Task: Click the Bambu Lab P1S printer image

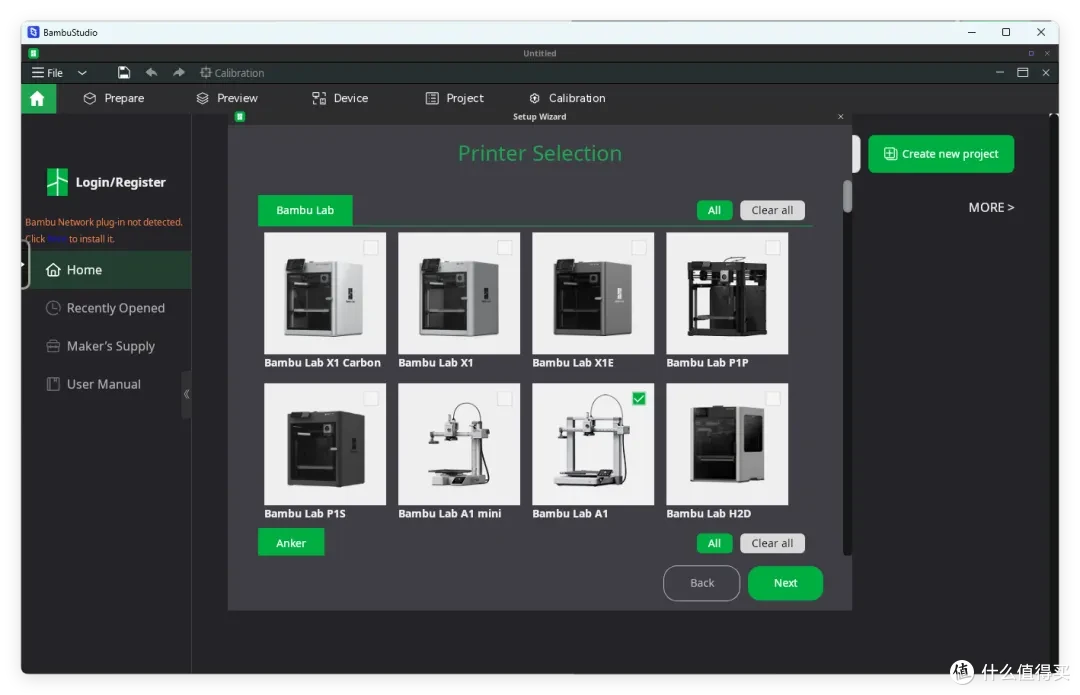Action: (x=325, y=444)
